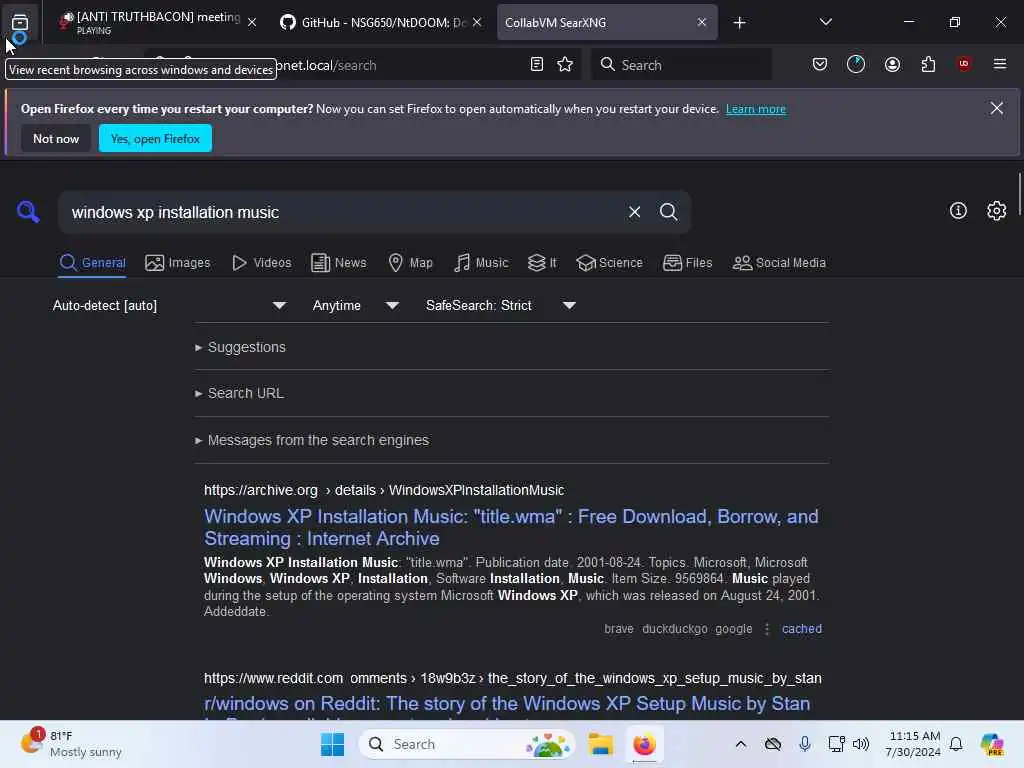This screenshot has width=1024, height=768.
Task: Open SafeSearch Strict dropdown
Action: click(500, 305)
